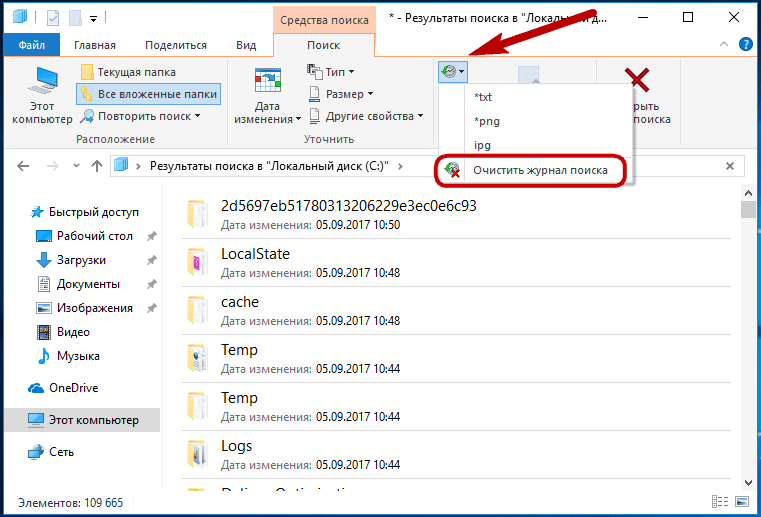Viewport: 761px width, 517px height.
Task: Select the Search ribbon tab
Action: pos(324,45)
